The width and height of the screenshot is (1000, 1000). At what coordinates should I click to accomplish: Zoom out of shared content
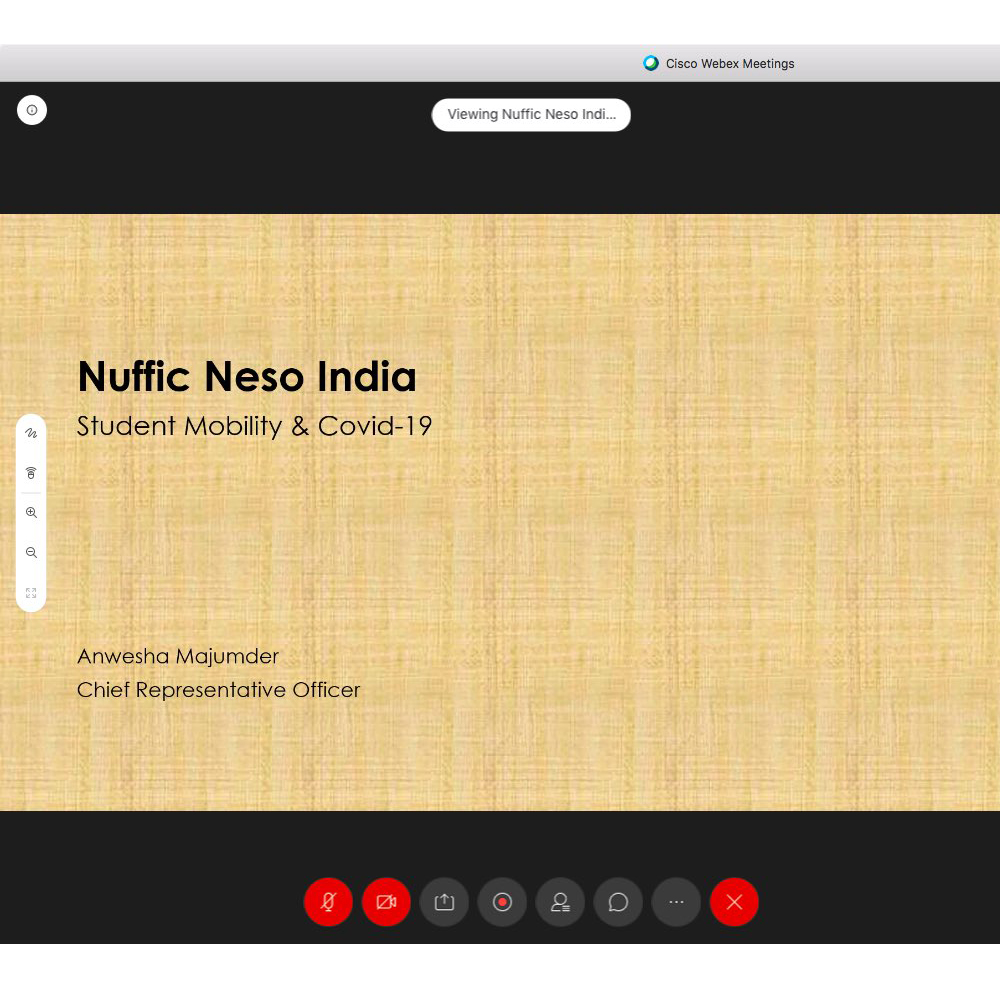point(31,552)
